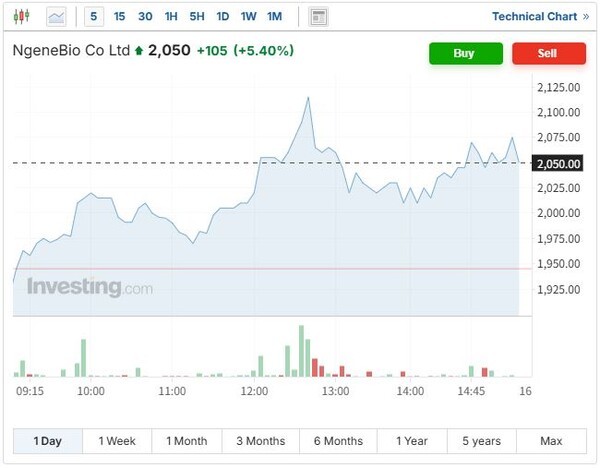Select the 1M interval
Image resolution: width=600 pixels, height=468 pixels.
pos(274,16)
